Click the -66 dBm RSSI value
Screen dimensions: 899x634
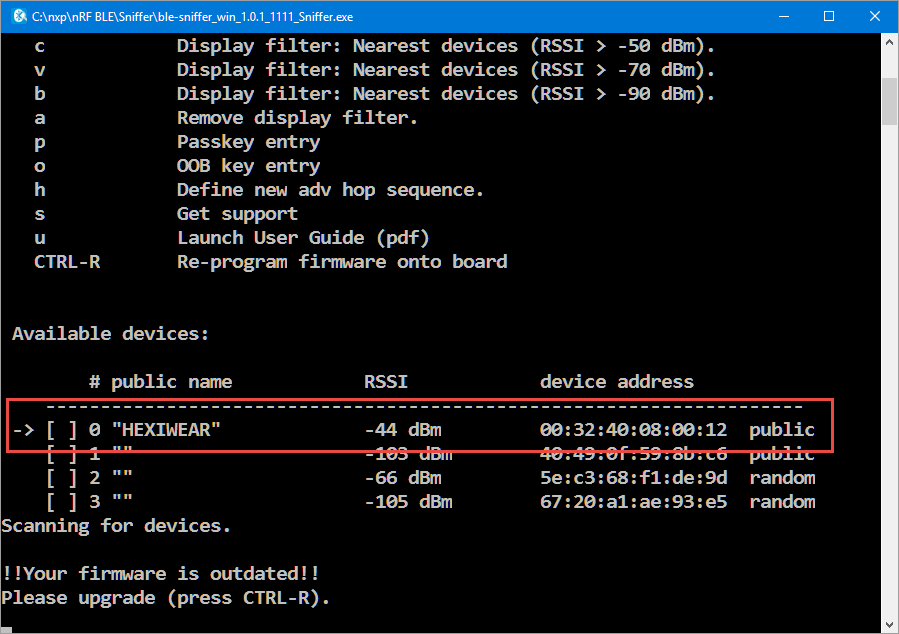tap(403, 478)
